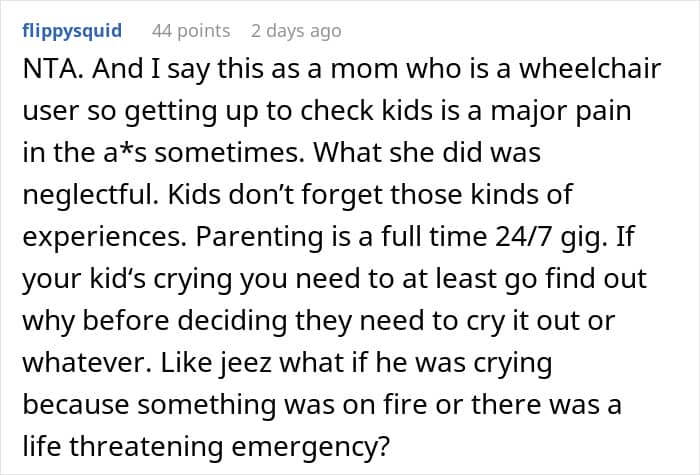This screenshot has width=700, height=475.
Task: Open the 2 days ago timestamp permalink
Action: point(296,31)
